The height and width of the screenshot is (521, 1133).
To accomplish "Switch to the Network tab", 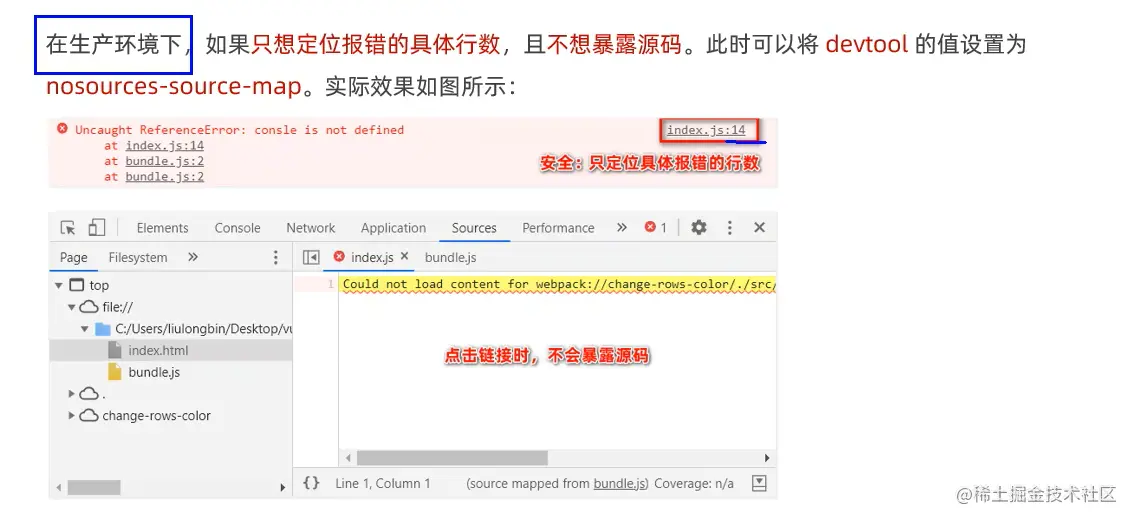I will coord(311,228).
